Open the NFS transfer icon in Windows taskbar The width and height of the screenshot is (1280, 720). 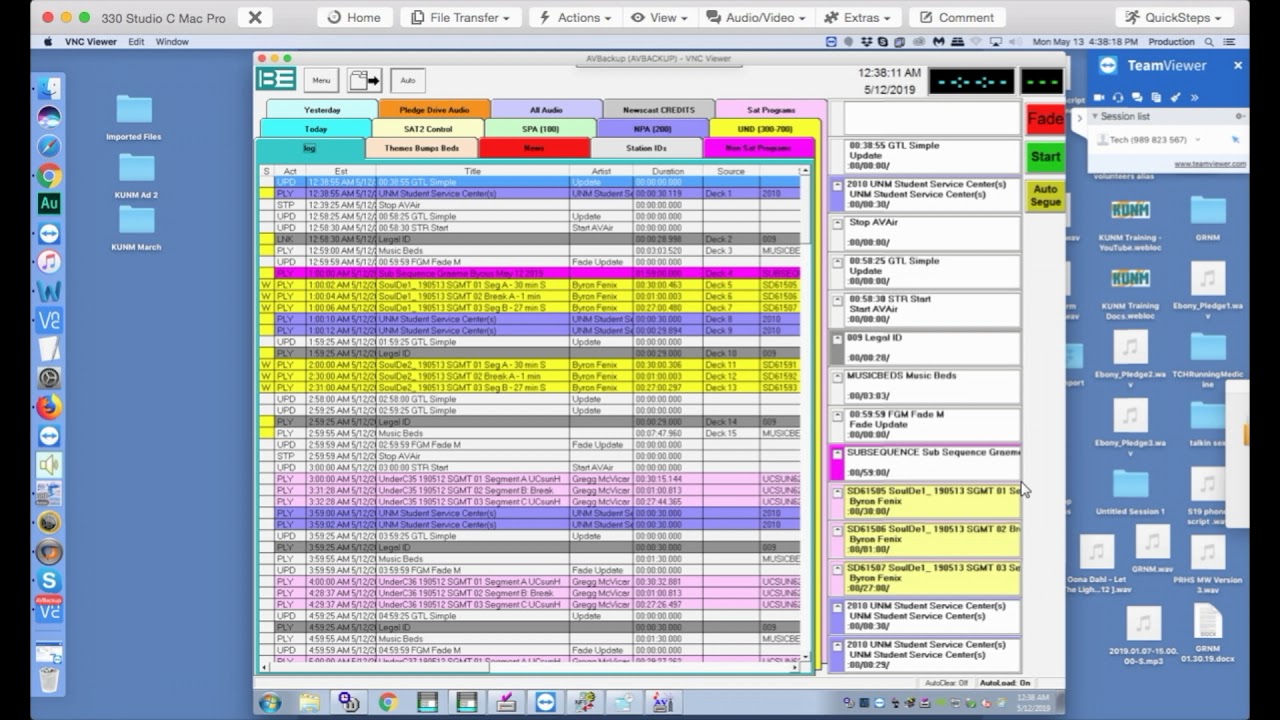[x=584, y=702]
